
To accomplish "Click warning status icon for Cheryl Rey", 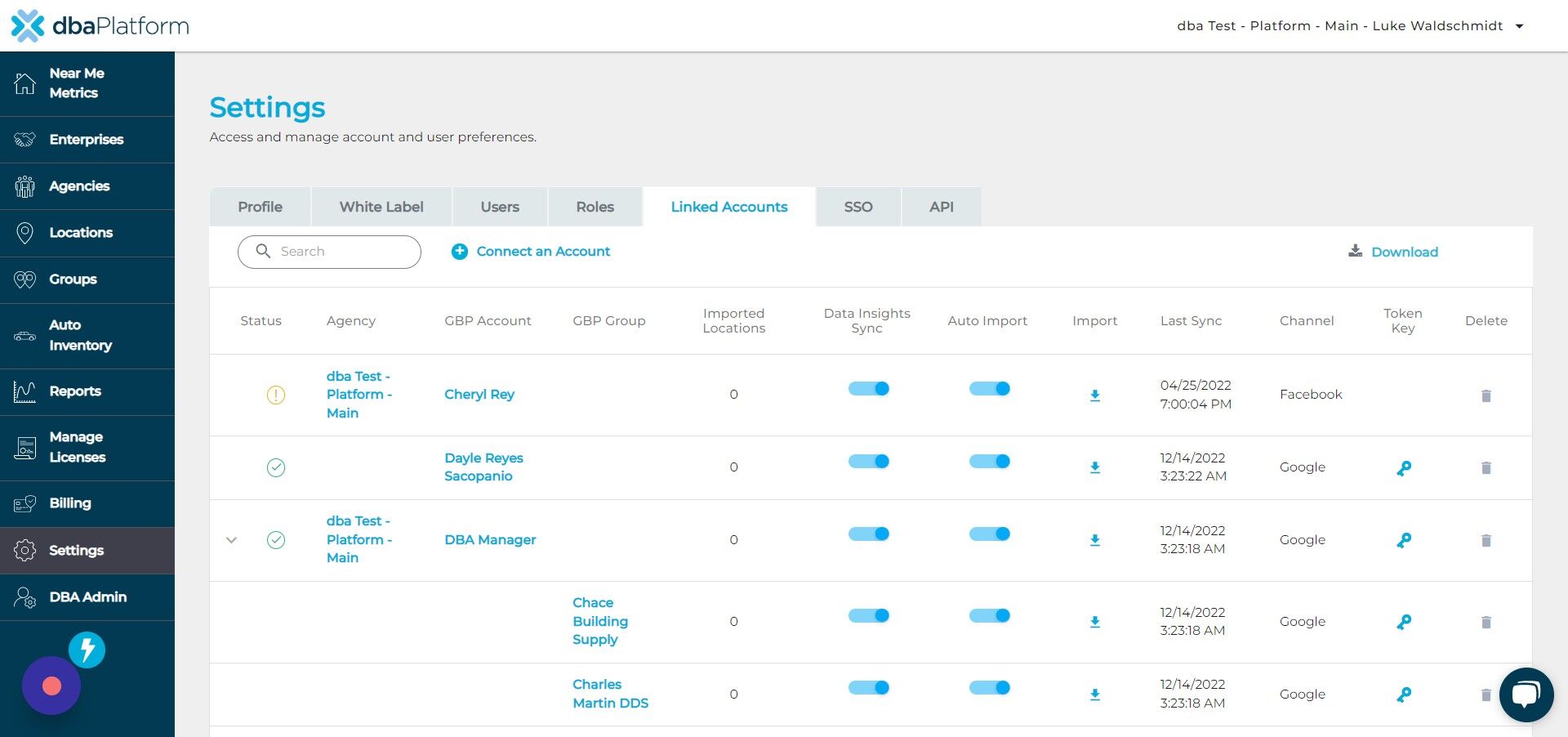I will coord(276,395).
